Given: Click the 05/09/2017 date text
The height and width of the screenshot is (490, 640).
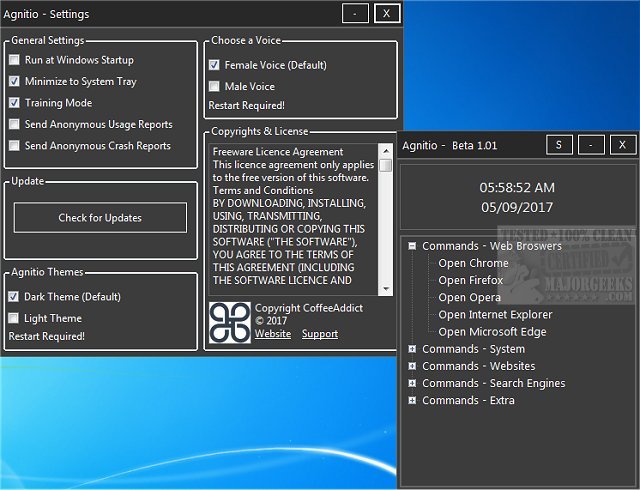Looking at the screenshot, I should [x=517, y=207].
